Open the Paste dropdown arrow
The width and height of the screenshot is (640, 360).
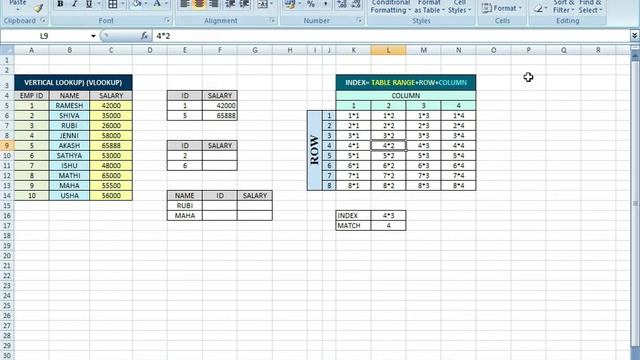point(18,9)
